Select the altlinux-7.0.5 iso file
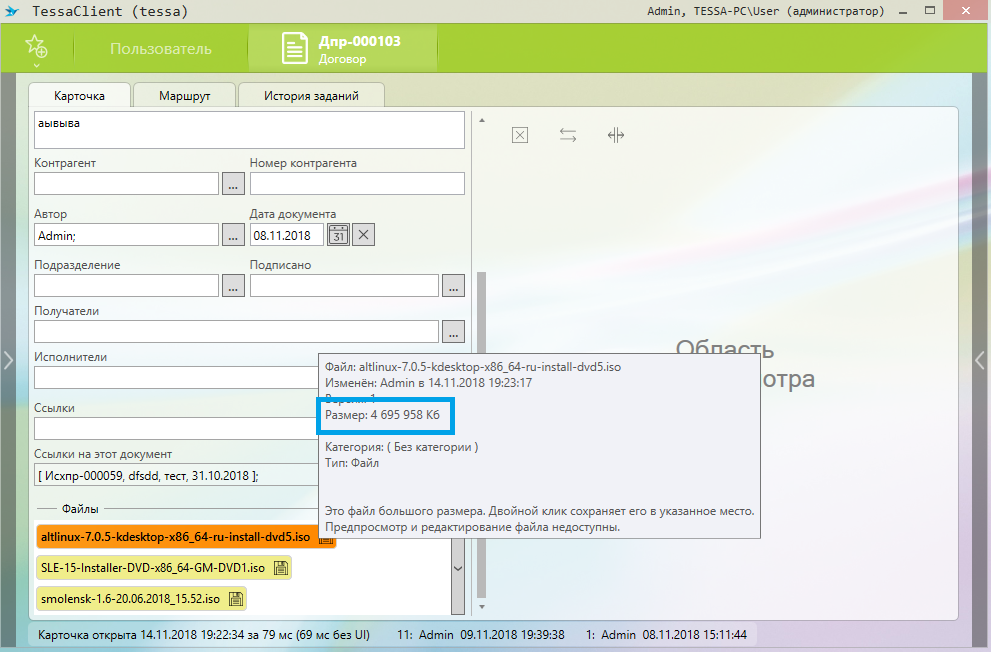 pyautogui.click(x=175, y=537)
